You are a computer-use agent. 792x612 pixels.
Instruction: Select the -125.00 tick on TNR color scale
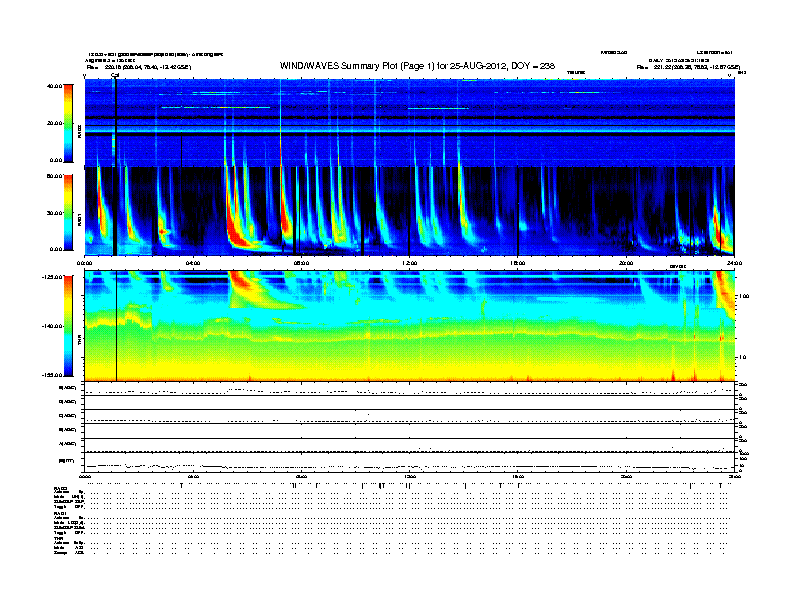point(52,277)
